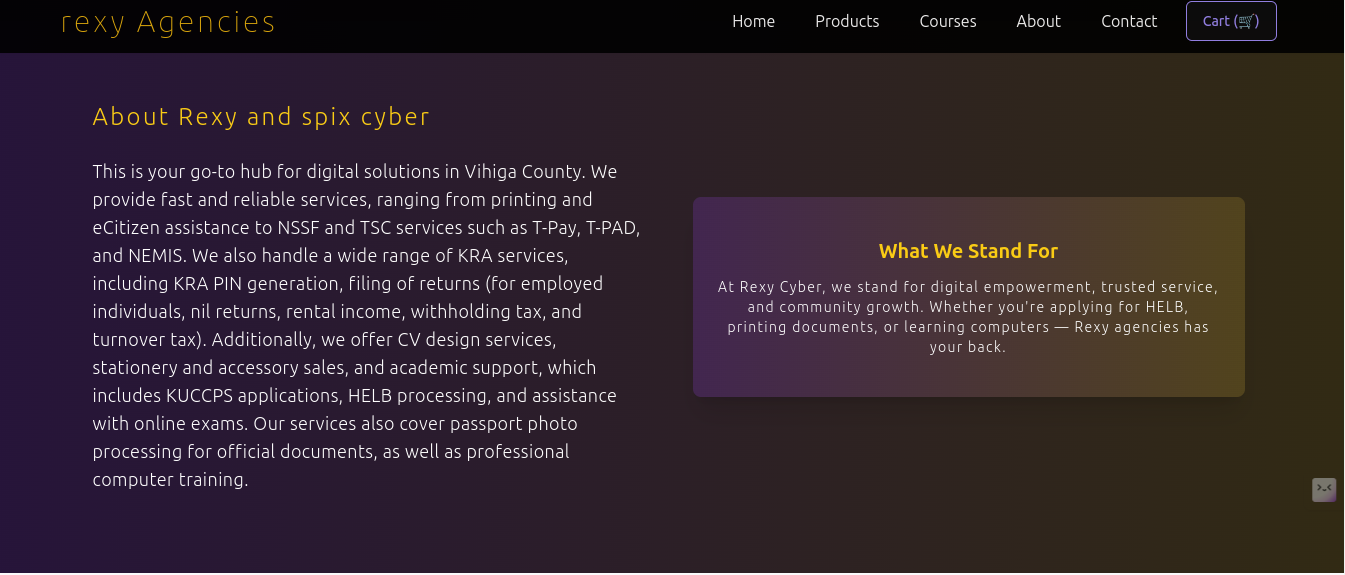Click the About Rexy and spix cyber heading
1345x575 pixels.
point(261,117)
